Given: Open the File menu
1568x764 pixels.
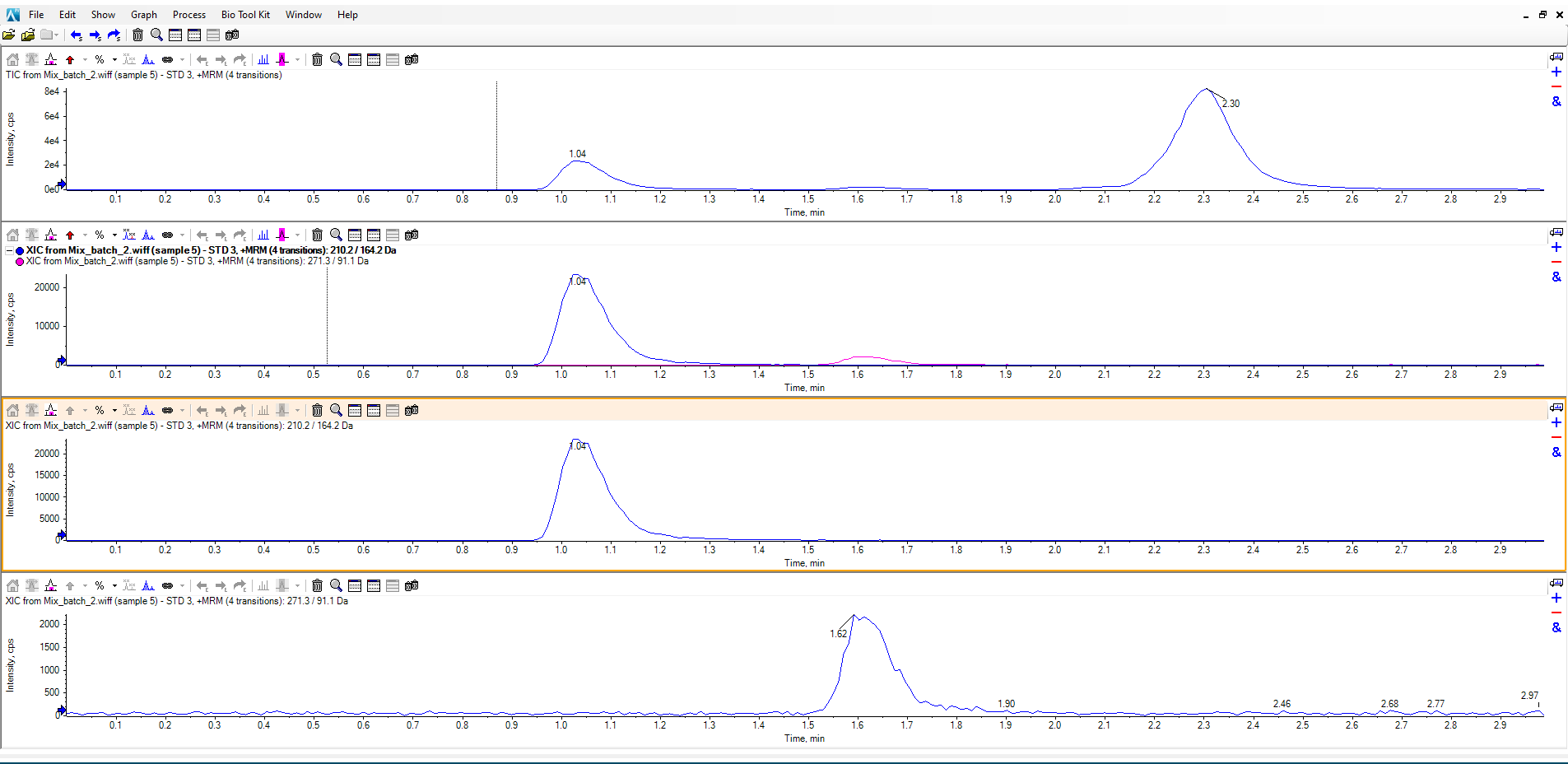Looking at the screenshot, I should 36,15.
